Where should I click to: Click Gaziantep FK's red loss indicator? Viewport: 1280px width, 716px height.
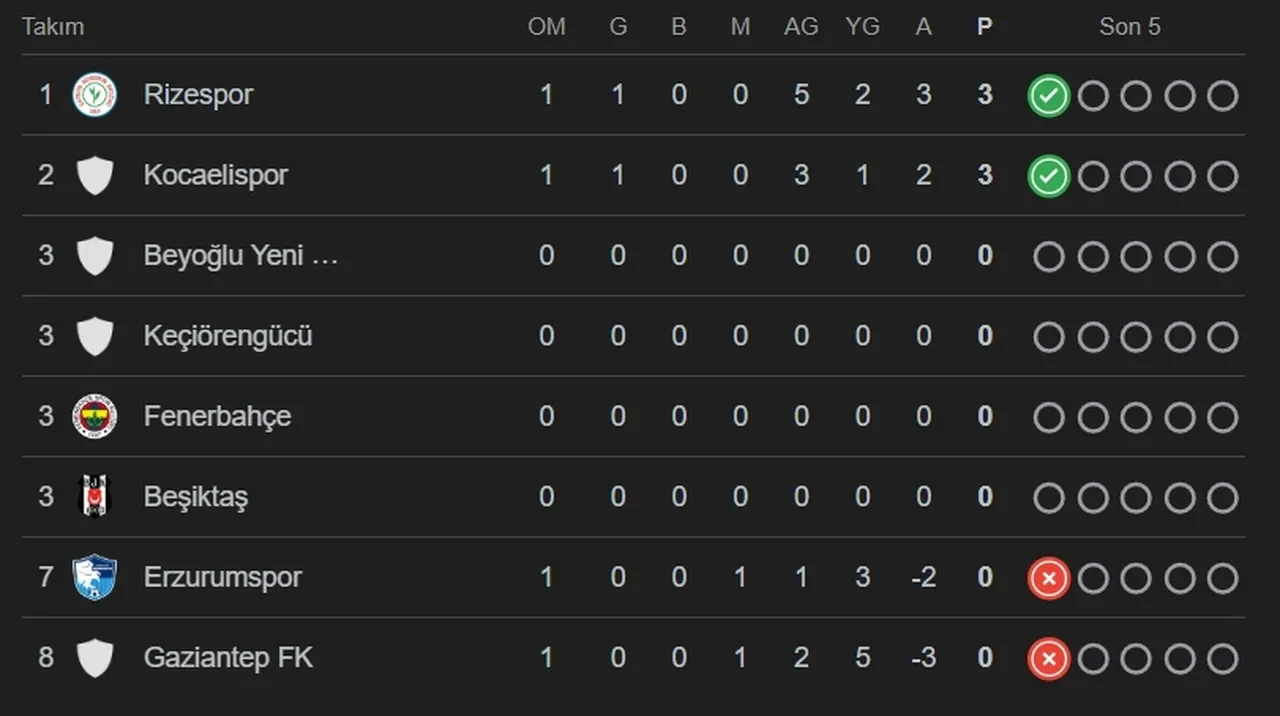pyautogui.click(x=1049, y=658)
